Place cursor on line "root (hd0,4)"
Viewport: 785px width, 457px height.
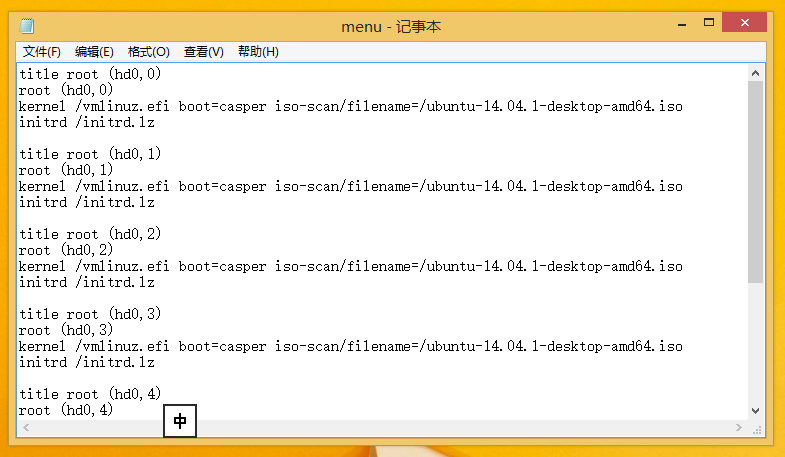click(x=66, y=410)
